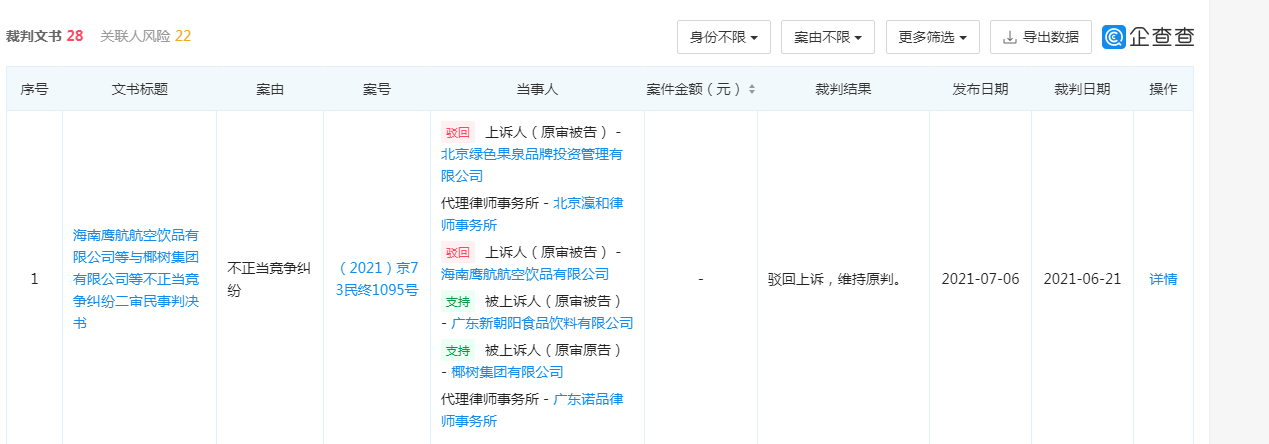1269x444 pixels.
Task: Open 海南鹰航航空饮品有限公司 in the 当事人 column
Action: [525, 274]
